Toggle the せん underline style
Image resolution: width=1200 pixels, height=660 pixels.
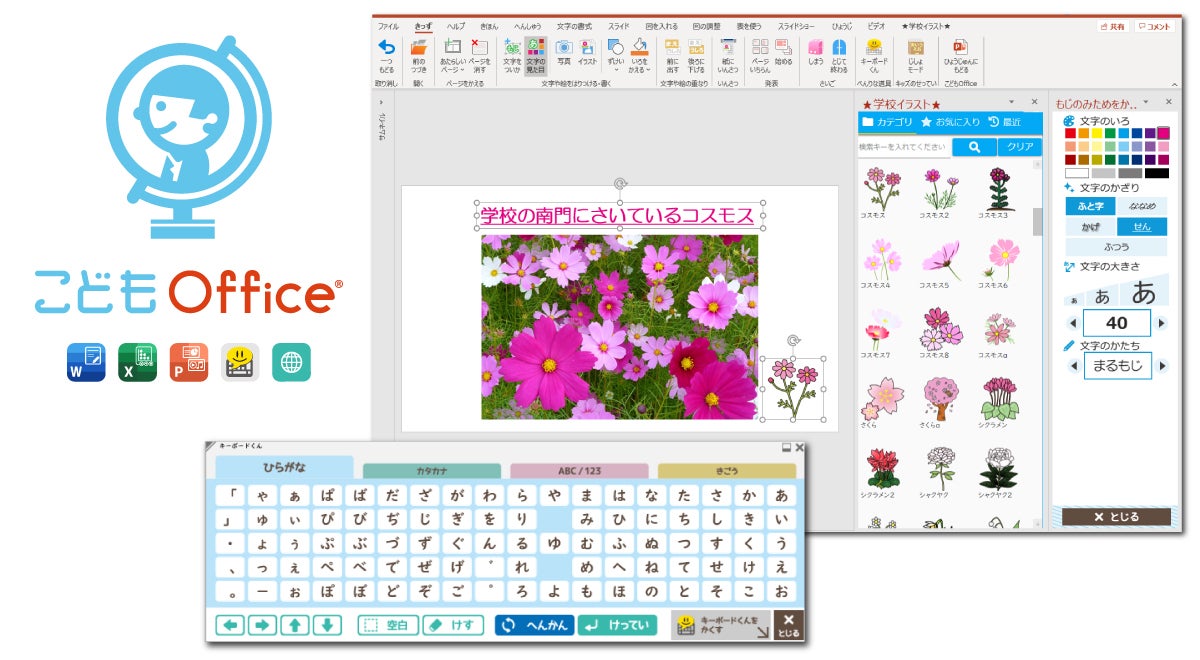click(x=1141, y=227)
